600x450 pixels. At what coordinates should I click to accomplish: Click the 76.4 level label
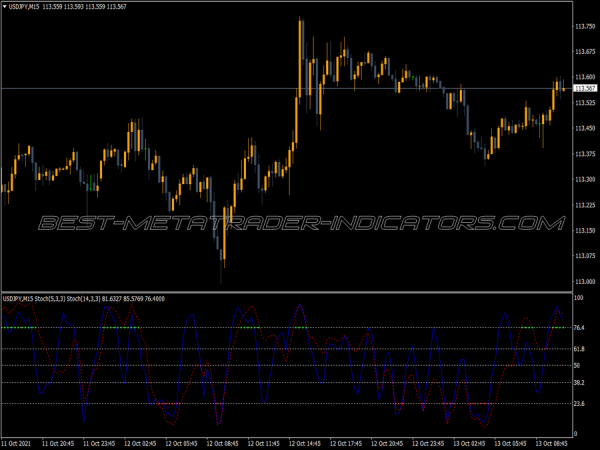coord(580,328)
